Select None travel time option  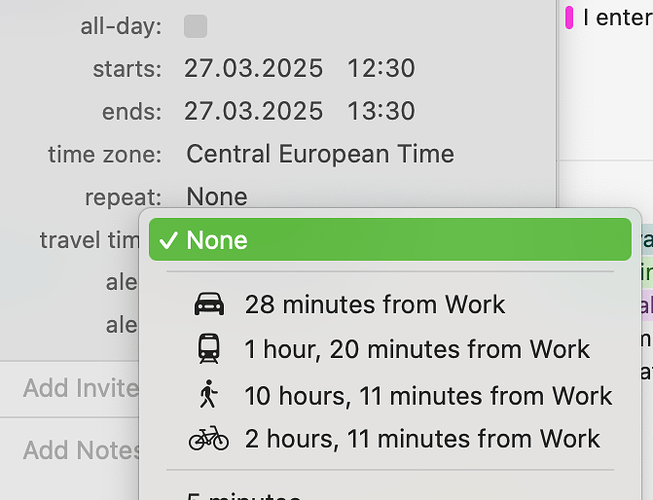[x=390, y=240]
